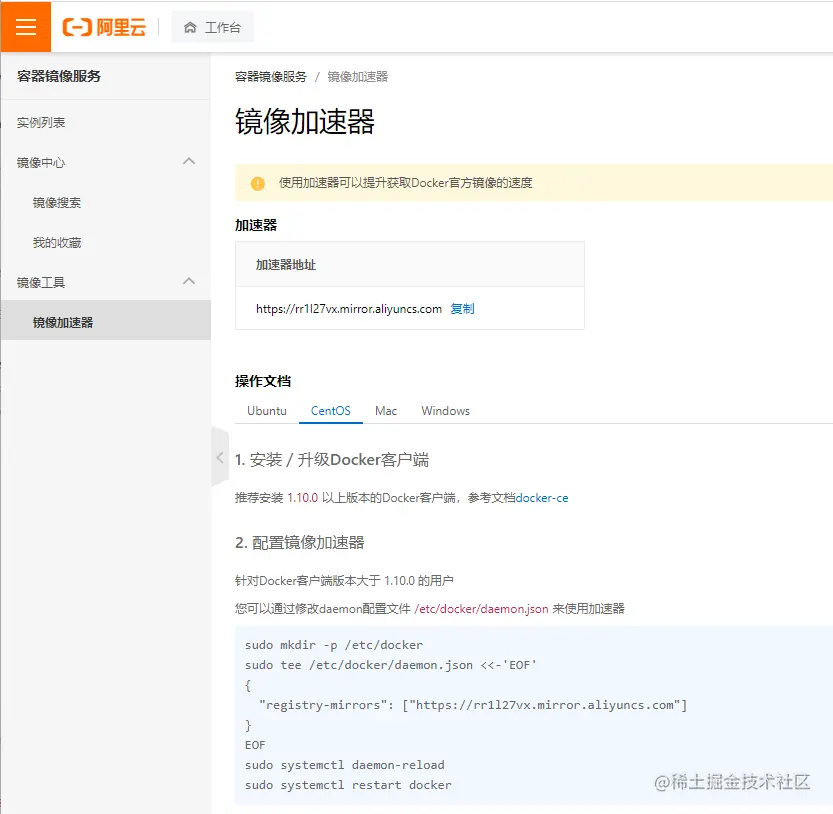Click the 操作文档 section heading

tap(263, 381)
